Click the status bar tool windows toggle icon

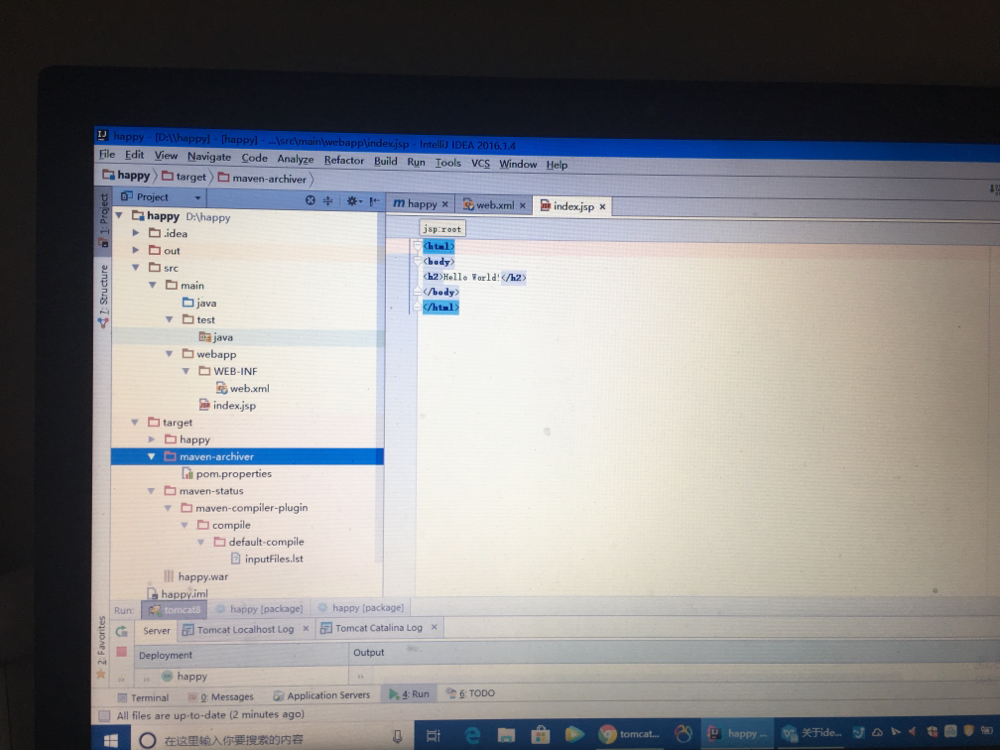(105, 715)
